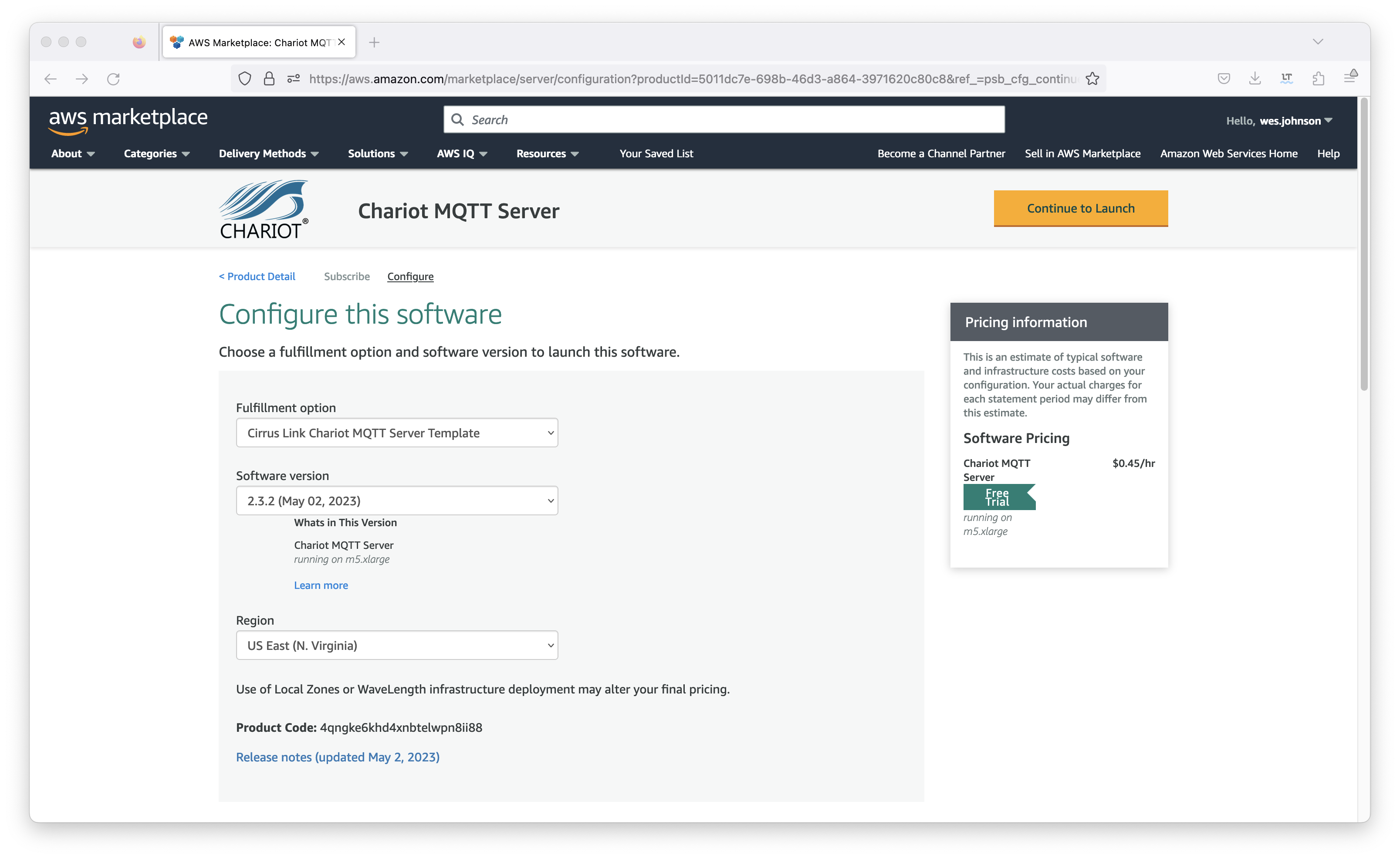This screenshot has width=1400, height=859.
Task: Go back with the browser back arrow
Action: click(51, 79)
